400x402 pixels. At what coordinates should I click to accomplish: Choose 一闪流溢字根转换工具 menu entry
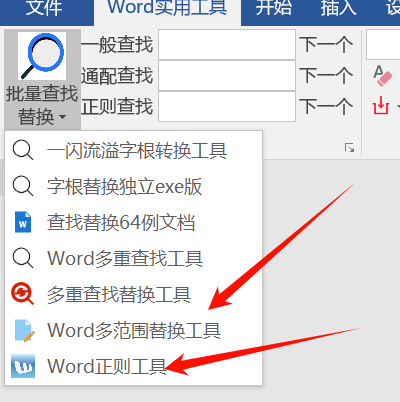click(x=134, y=150)
